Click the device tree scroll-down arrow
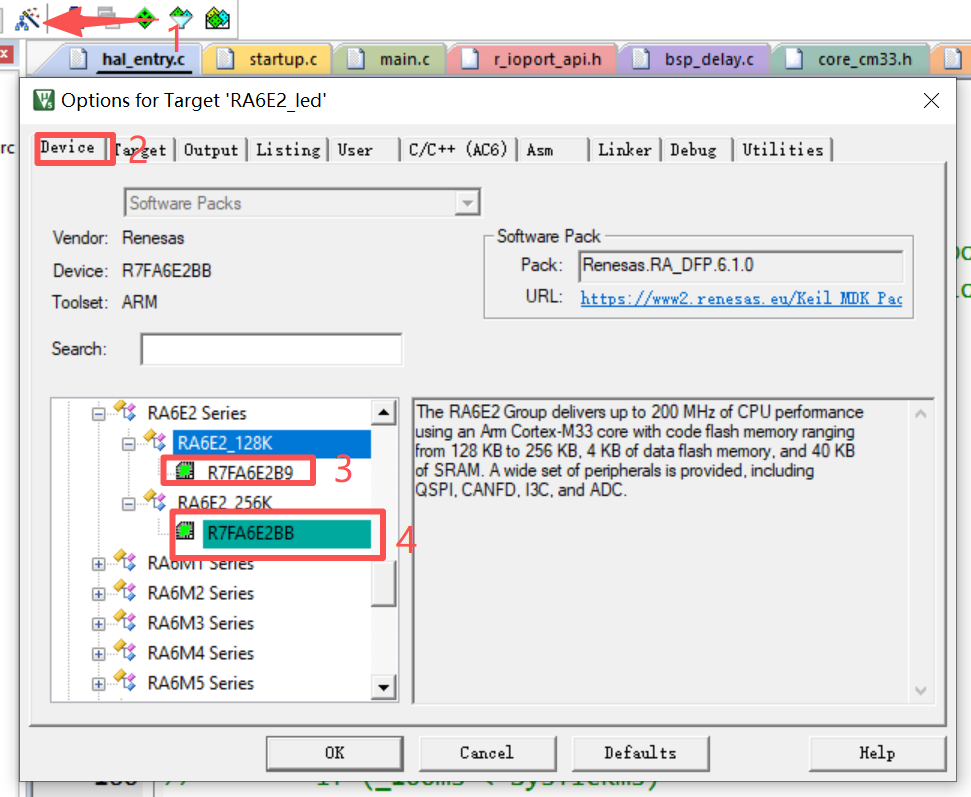 tap(384, 687)
